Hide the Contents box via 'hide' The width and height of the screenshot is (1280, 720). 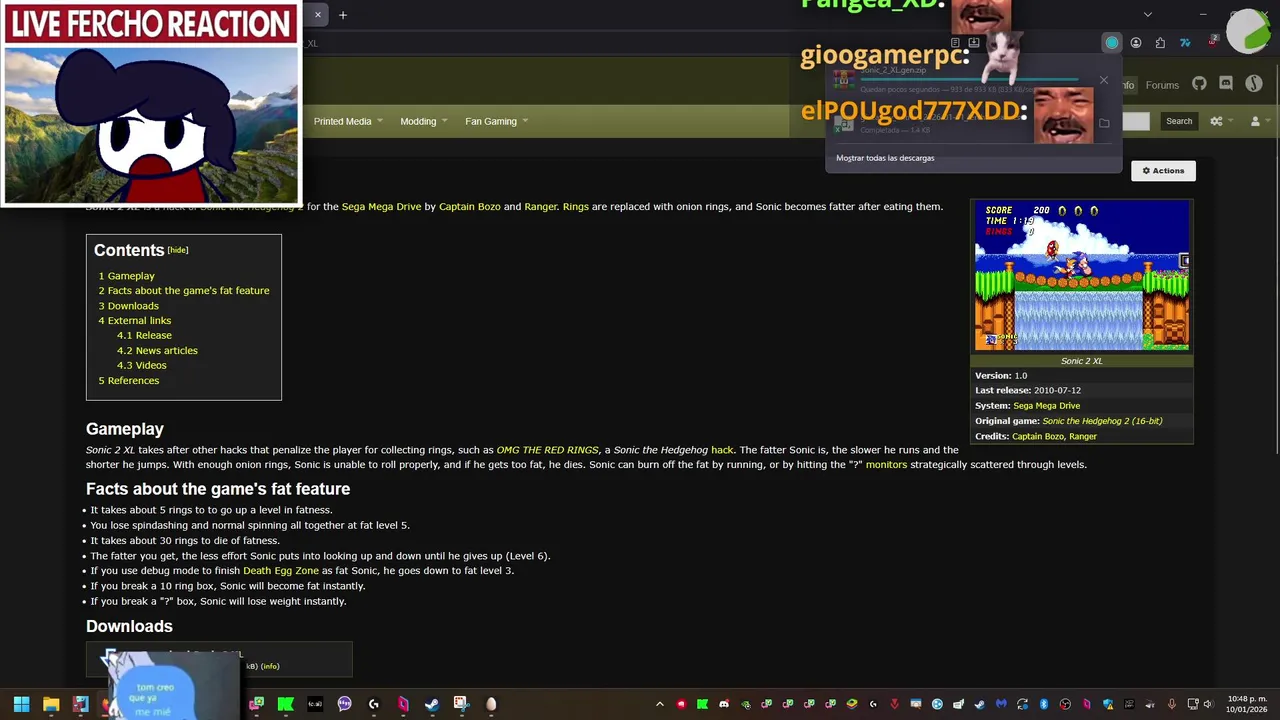click(178, 250)
